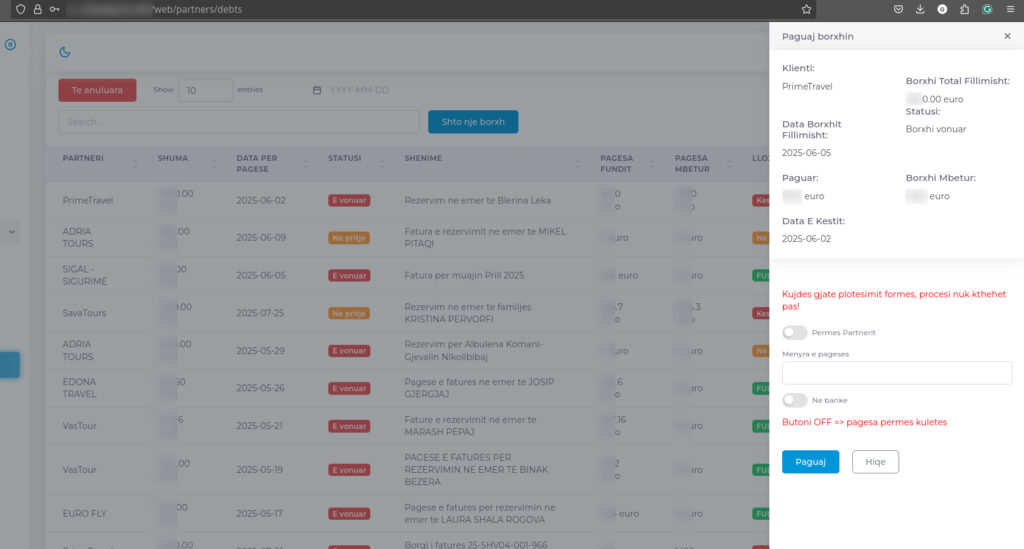
Task: Click the show entries number field
Action: (205, 90)
